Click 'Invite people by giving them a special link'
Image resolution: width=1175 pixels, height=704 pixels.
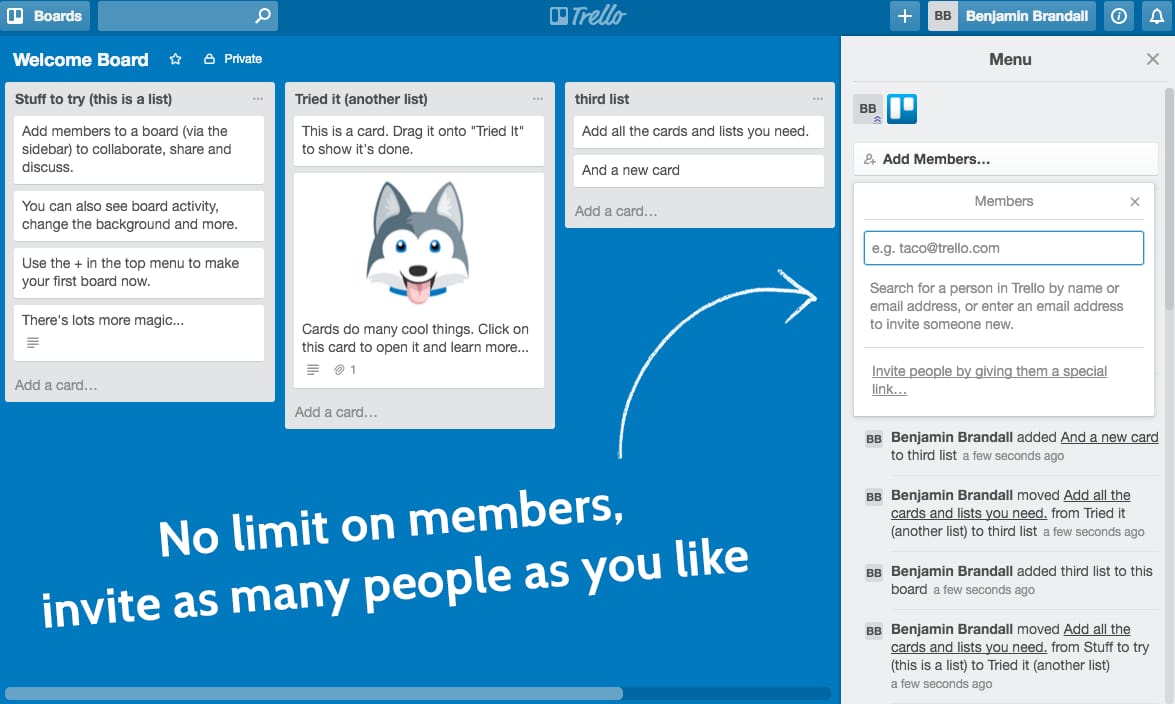click(989, 380)
